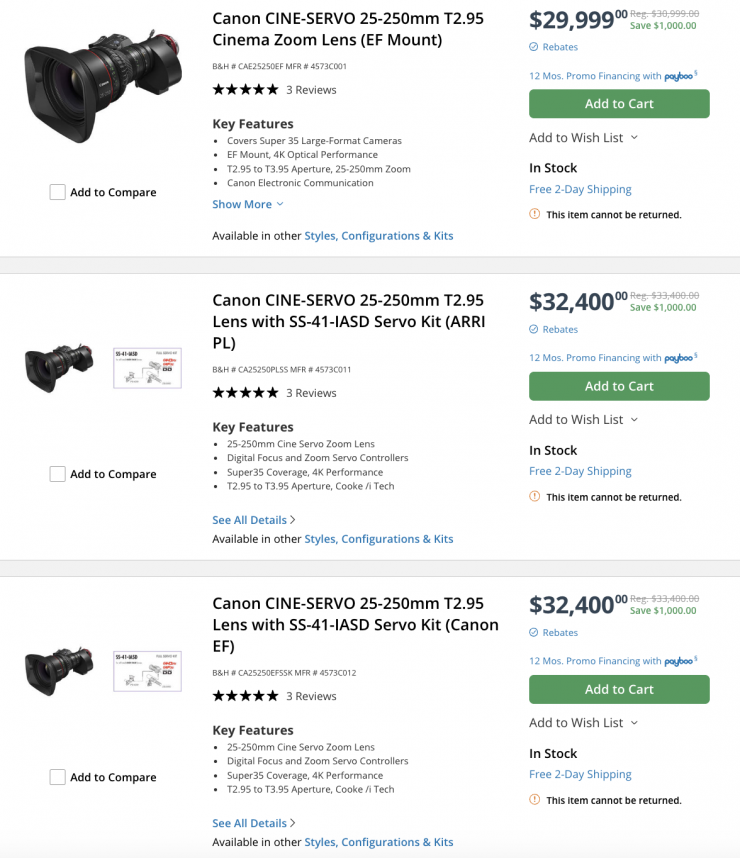Screen dimensions: 740x858
Task: Expand Show More under first Key Features
Action: coord(248,204)
